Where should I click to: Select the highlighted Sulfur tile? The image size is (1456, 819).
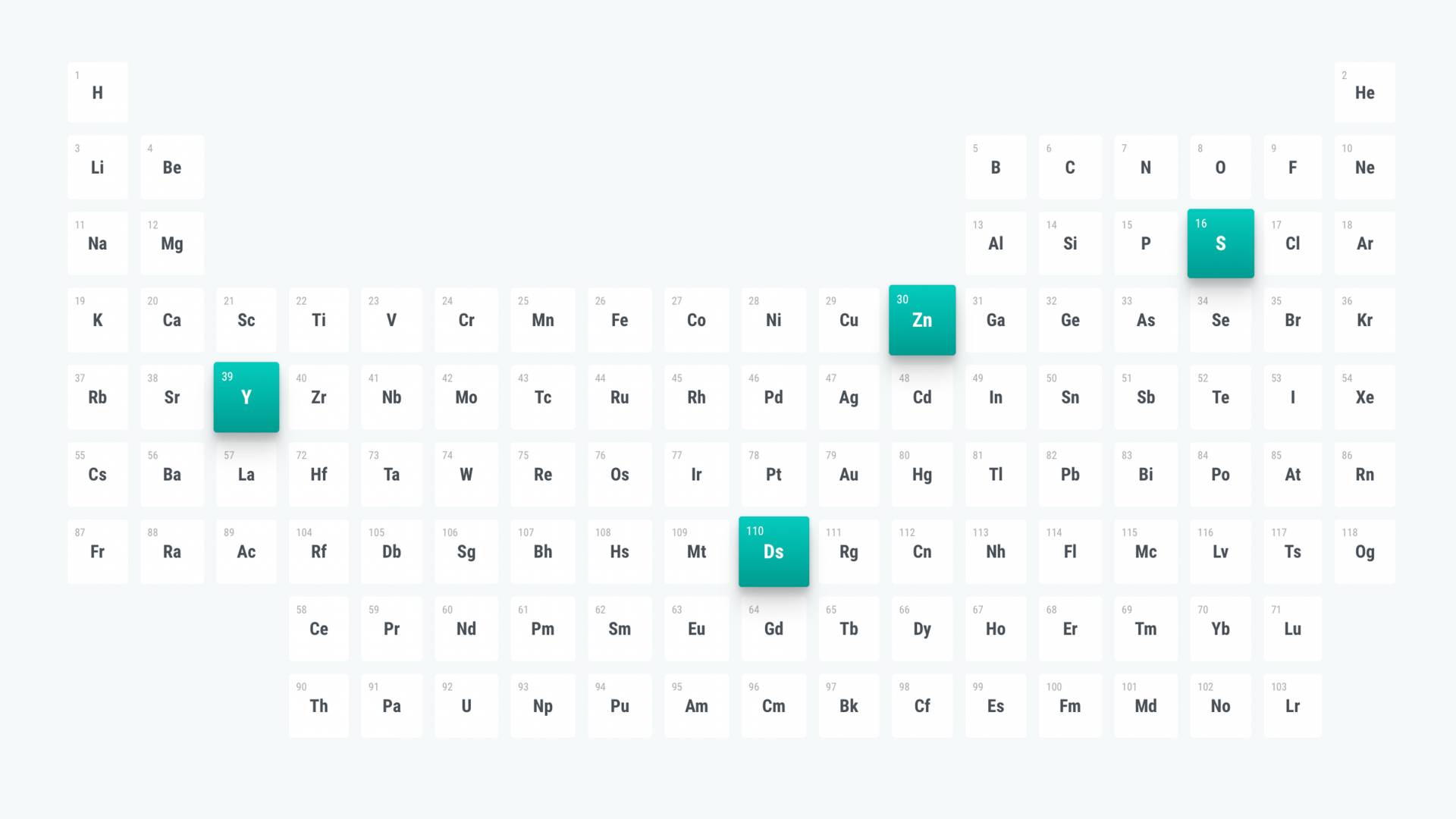pos(1220,243)
